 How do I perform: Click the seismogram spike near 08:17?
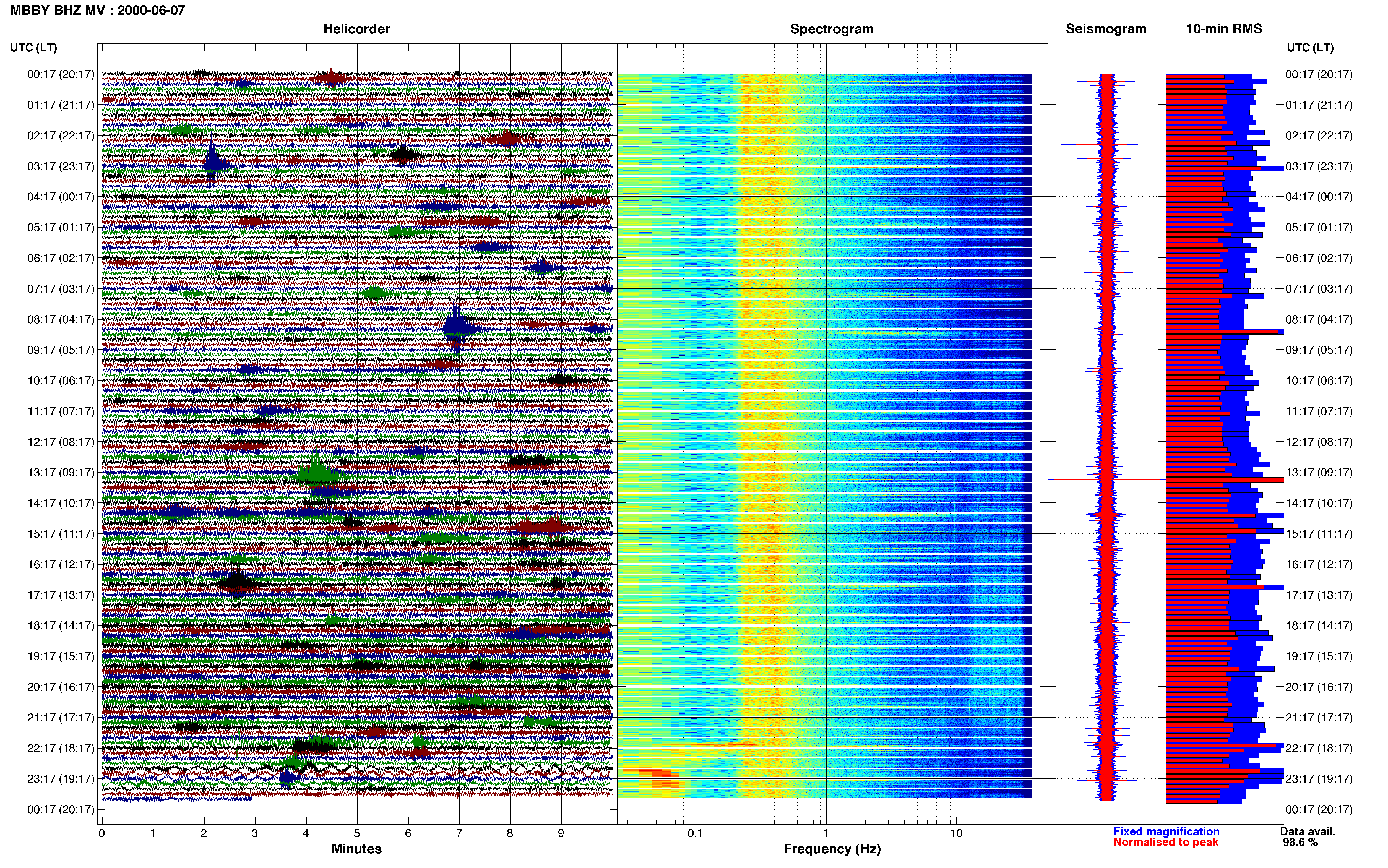coord(1106,332)
